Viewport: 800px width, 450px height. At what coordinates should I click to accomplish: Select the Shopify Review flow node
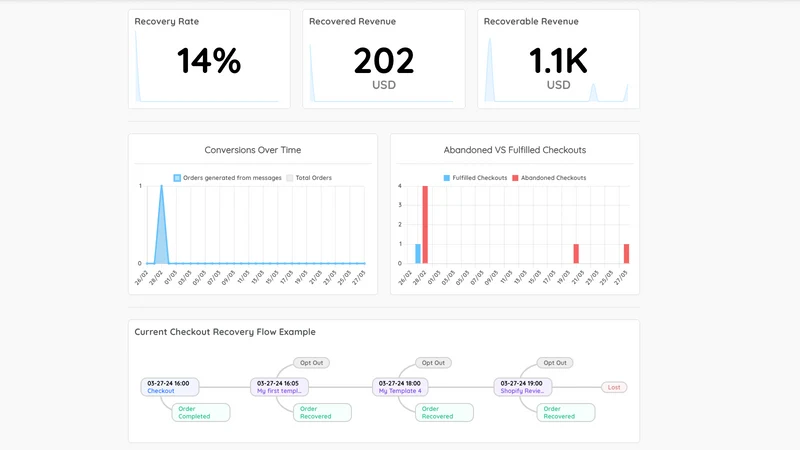coord(523,387)
